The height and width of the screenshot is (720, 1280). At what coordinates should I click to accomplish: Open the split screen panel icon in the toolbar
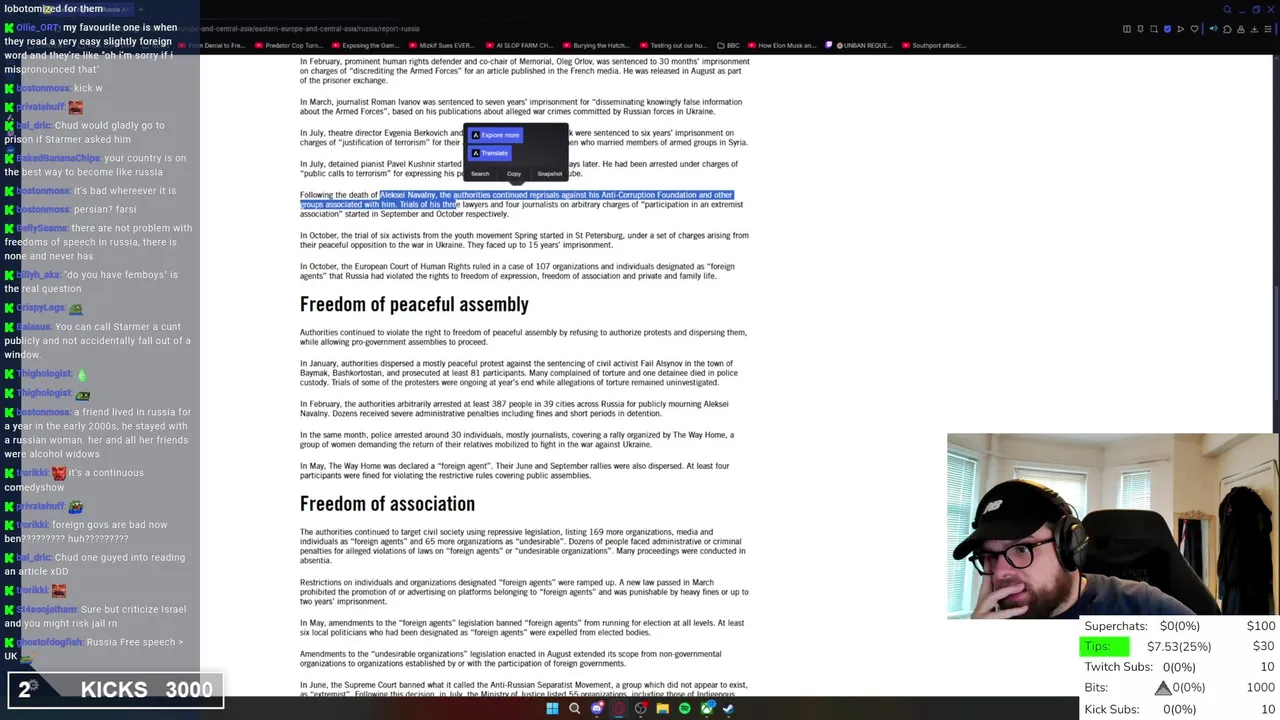click(x=1127, y=29)
